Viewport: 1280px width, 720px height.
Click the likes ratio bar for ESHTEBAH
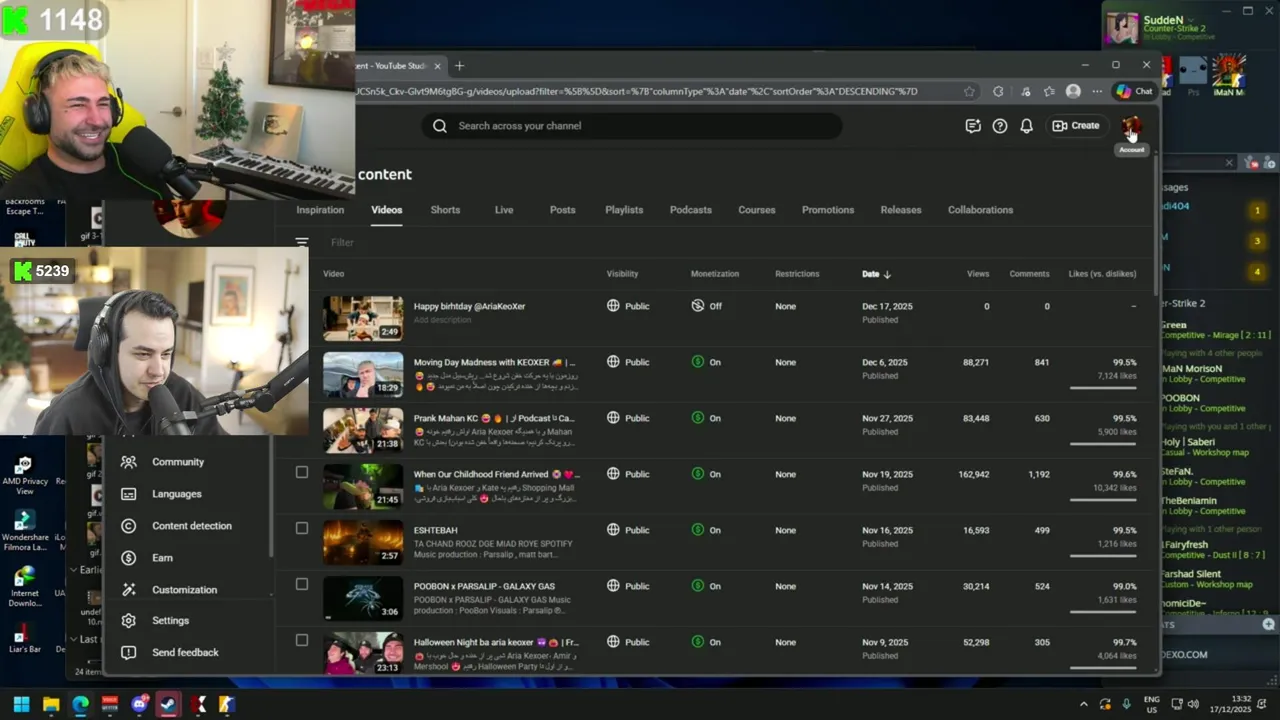(1103, 556)
